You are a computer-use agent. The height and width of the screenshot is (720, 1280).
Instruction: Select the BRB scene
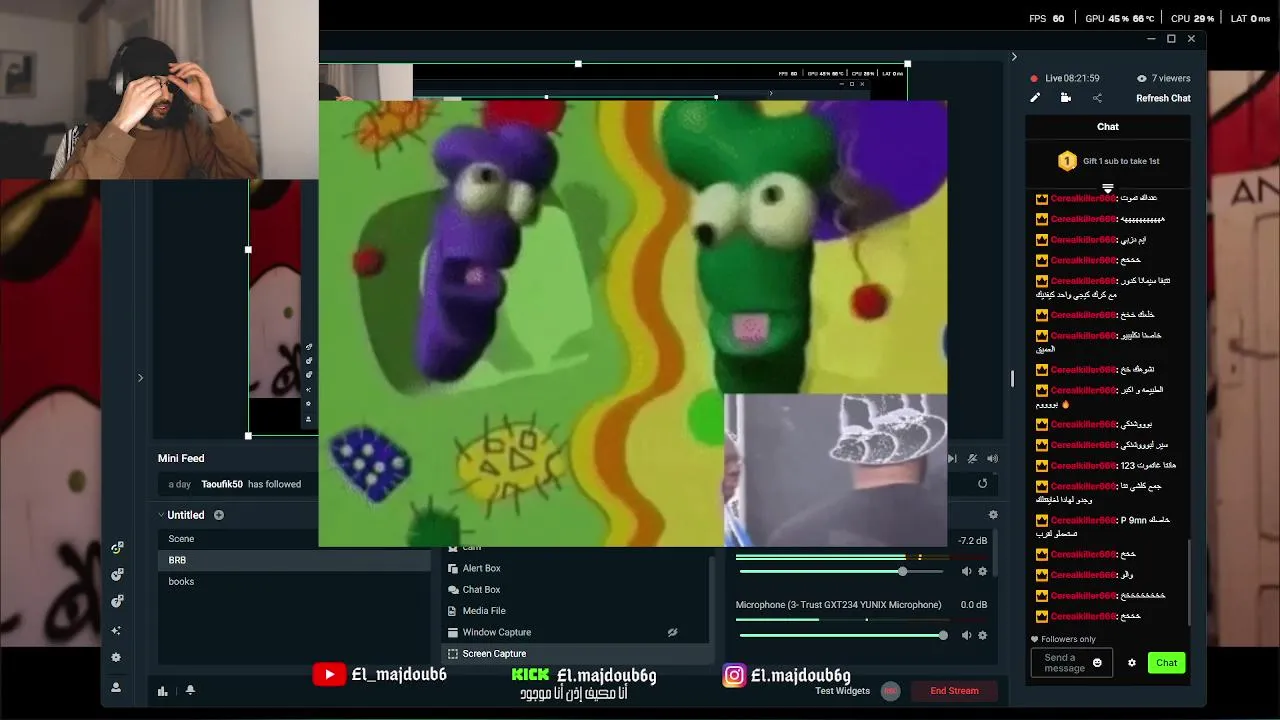pyautogui.click(x=294, y=560)
